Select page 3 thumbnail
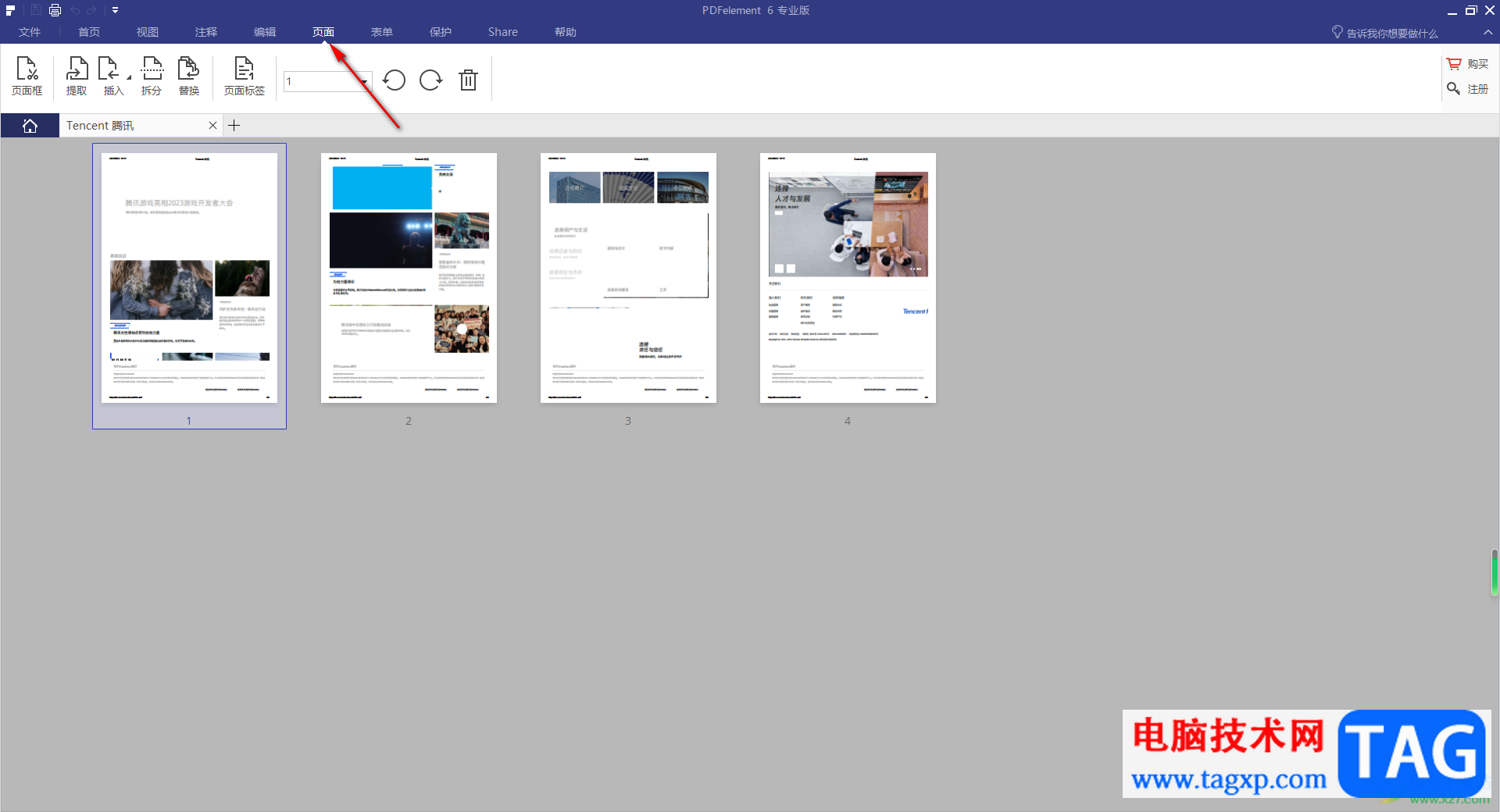This screenshot has width=1500, height=812. pos(628,278)
